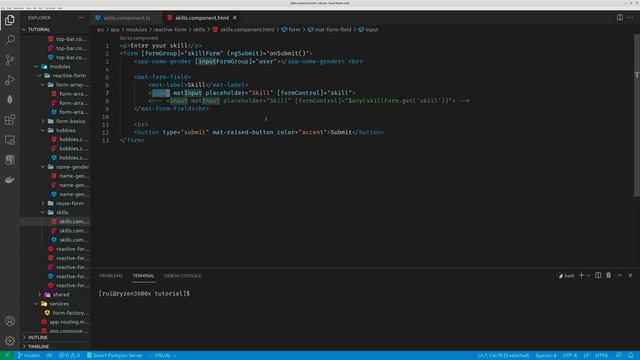The height and width of the screenshot is (360, 640).
Task: Click Select Postgres Server in status bar
Action: pos(115,356)
